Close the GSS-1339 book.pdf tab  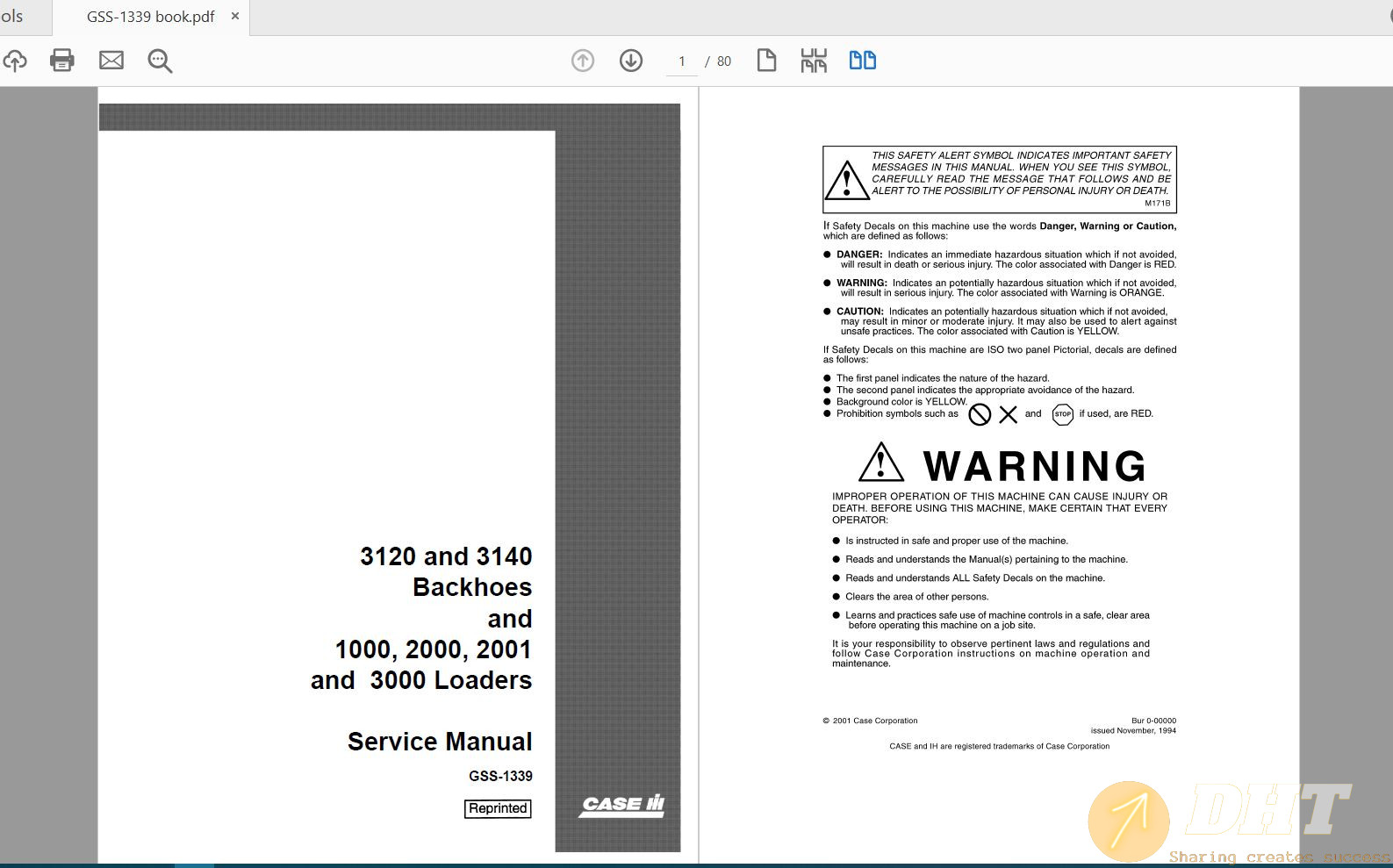pyautogui.click(x=235, y=17)
